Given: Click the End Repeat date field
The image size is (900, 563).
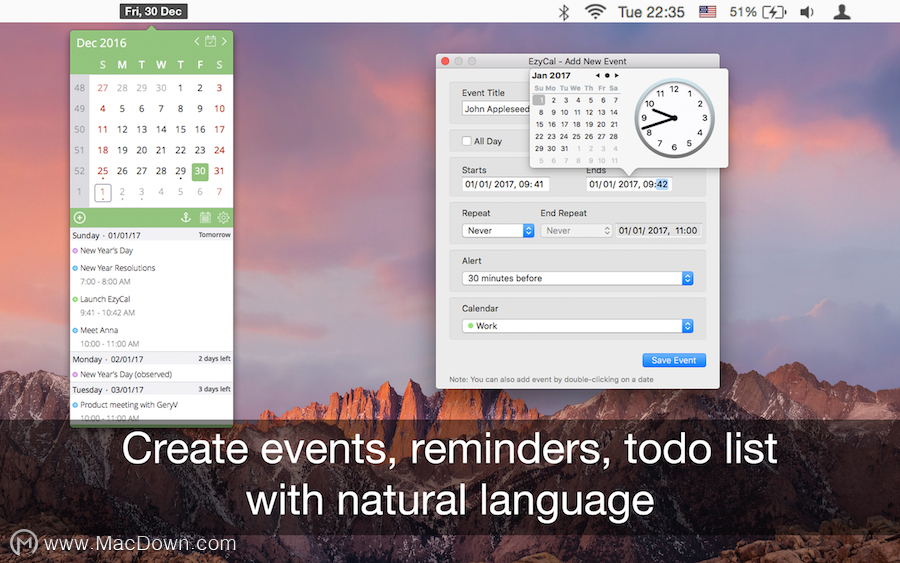Looking at the screenshot, I should [658, 231].
